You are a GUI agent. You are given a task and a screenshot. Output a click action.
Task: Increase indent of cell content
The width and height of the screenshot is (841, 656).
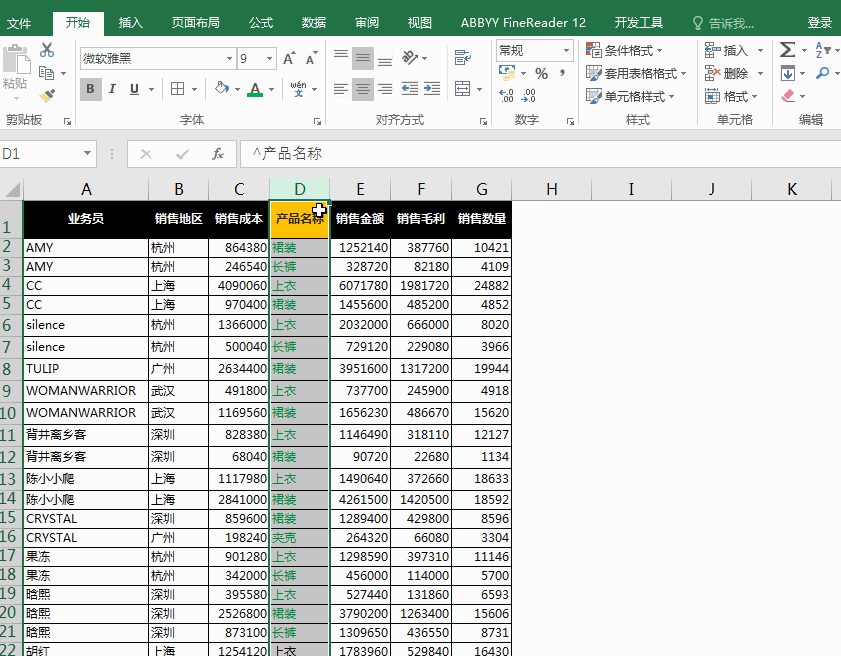click(432, 89)
